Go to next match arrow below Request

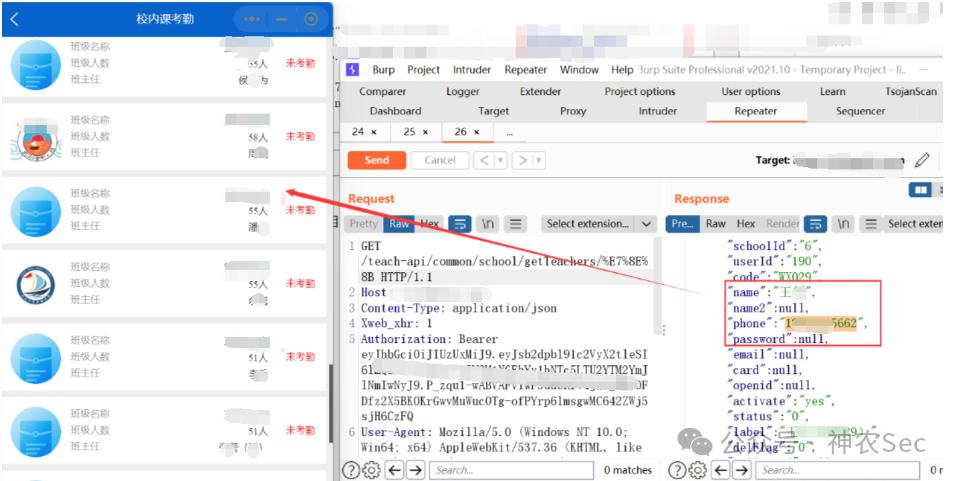416,470
